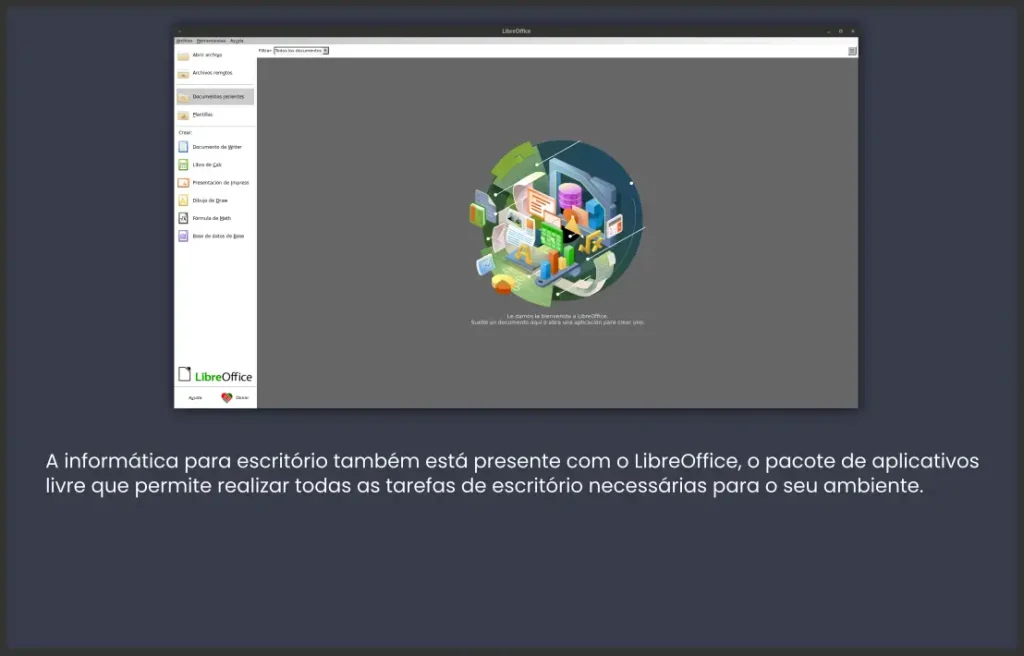Create a new Dibujo de Draw
The image size is (1024, 656).
pyautogui.click(x=215, y=201)
